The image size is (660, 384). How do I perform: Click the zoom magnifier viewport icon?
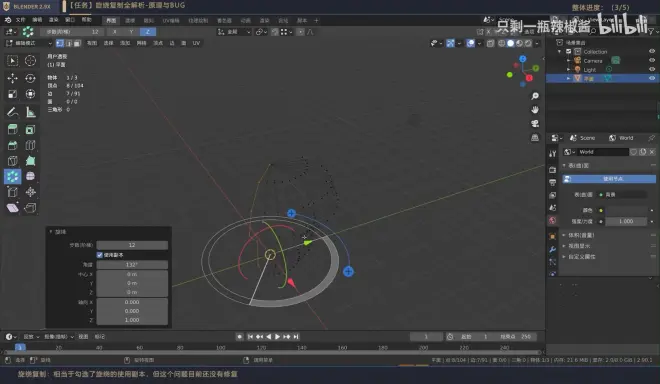tap(535, 96)
